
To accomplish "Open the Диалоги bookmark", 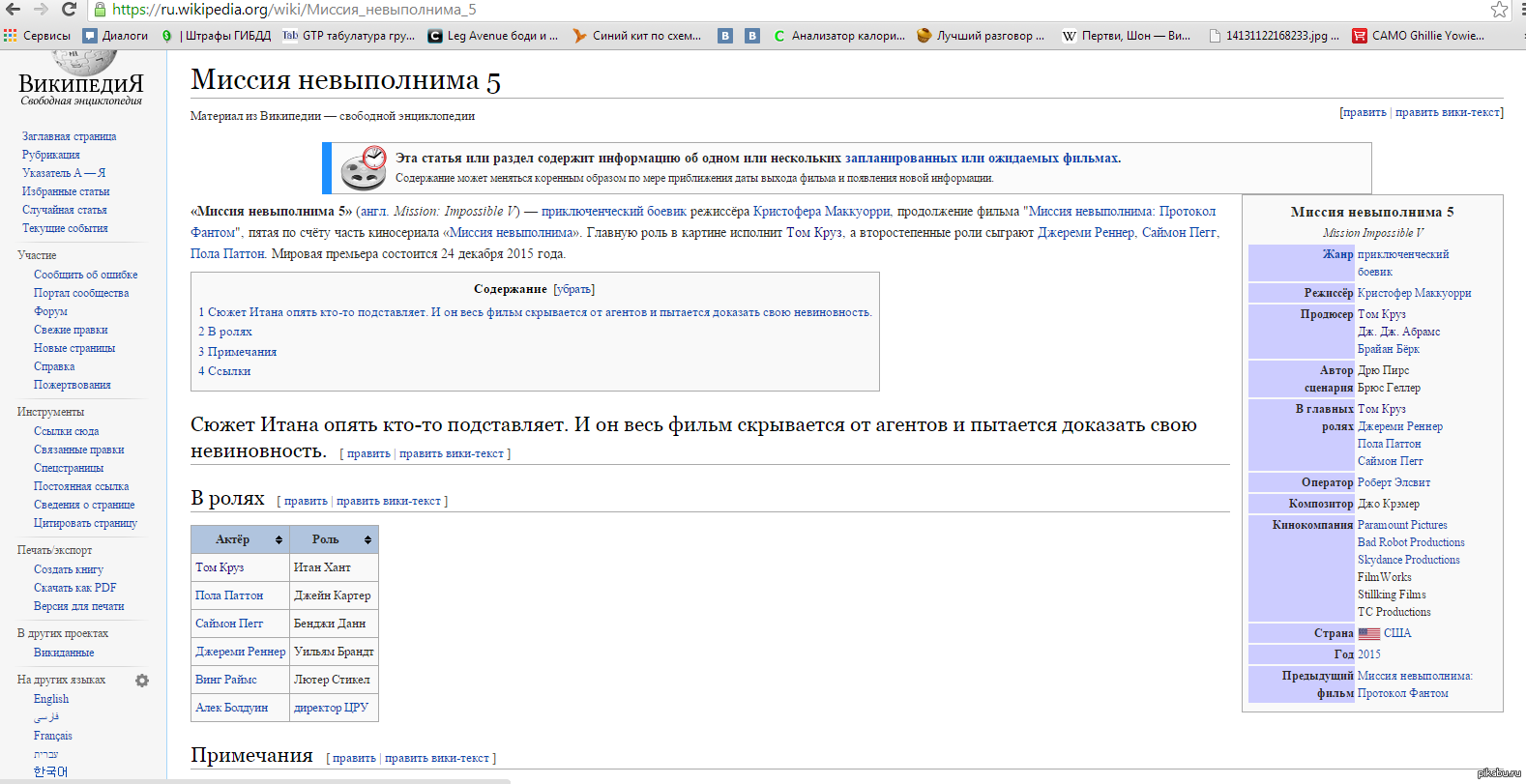I will pyautogui.click(x=115, y=36).
